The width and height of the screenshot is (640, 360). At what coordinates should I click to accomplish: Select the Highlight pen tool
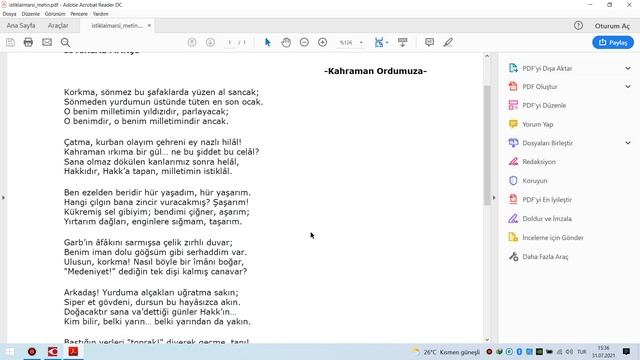(x=448, y=42)
